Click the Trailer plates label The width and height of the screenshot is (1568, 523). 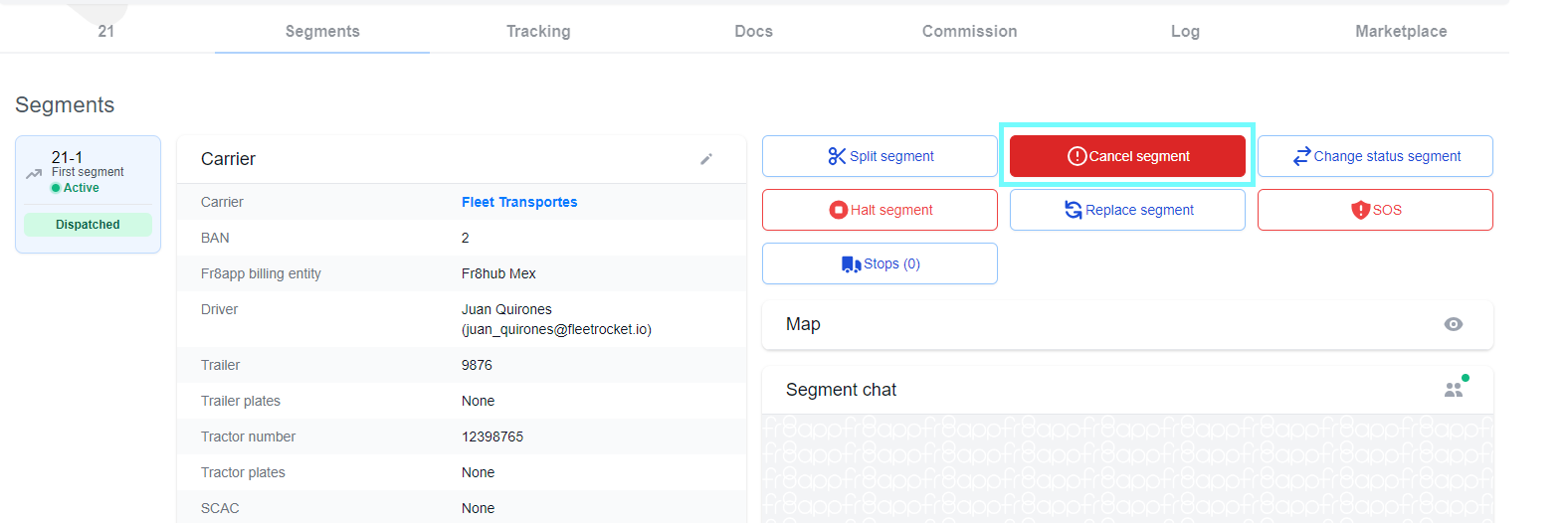(241, 401)
